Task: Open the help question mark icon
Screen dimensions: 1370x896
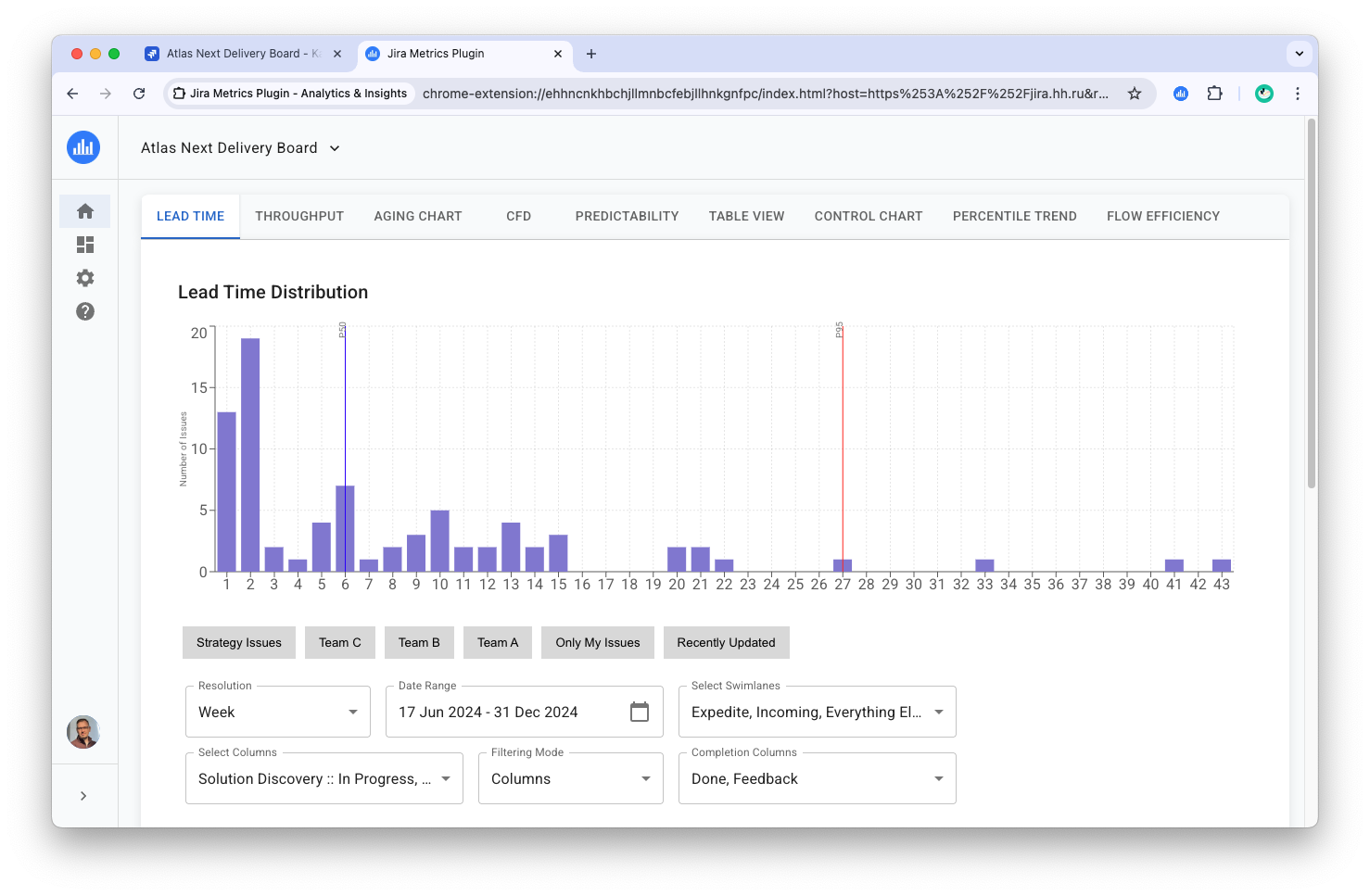Action: pos(85,311)
